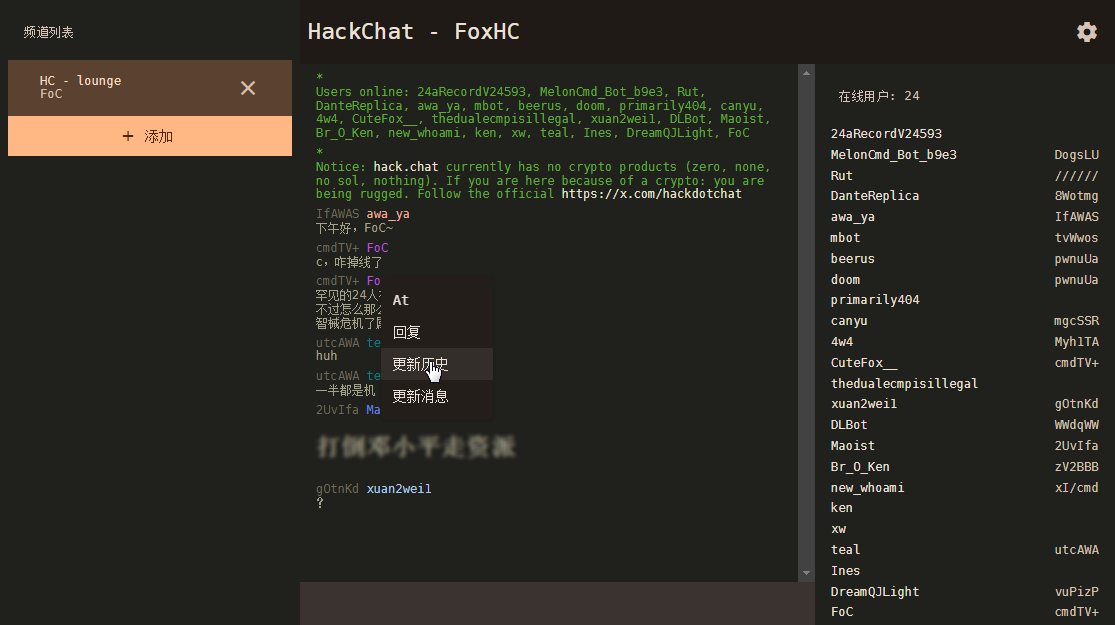1115x625 pixels.
Task: Click the HackChat - FoxHC title
Action: pyautogui.click(x=413, y=32)
